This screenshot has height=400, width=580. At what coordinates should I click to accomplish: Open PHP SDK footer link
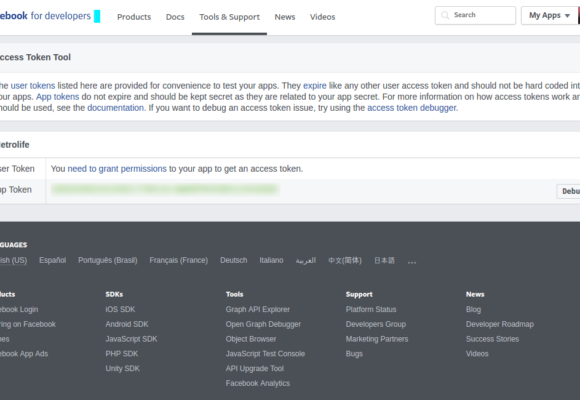coord(122,354)
